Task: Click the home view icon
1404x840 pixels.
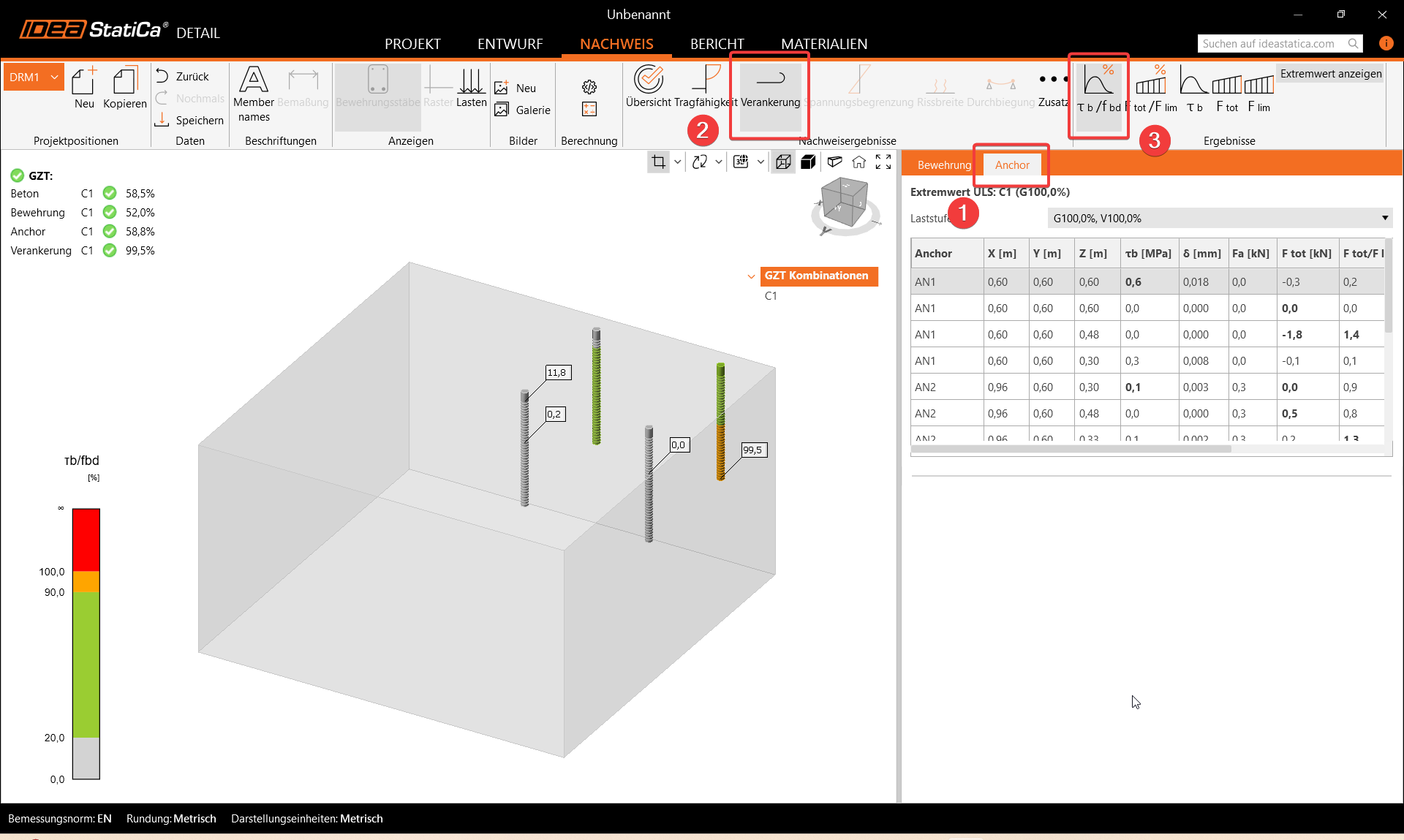Action: point(858,162)
